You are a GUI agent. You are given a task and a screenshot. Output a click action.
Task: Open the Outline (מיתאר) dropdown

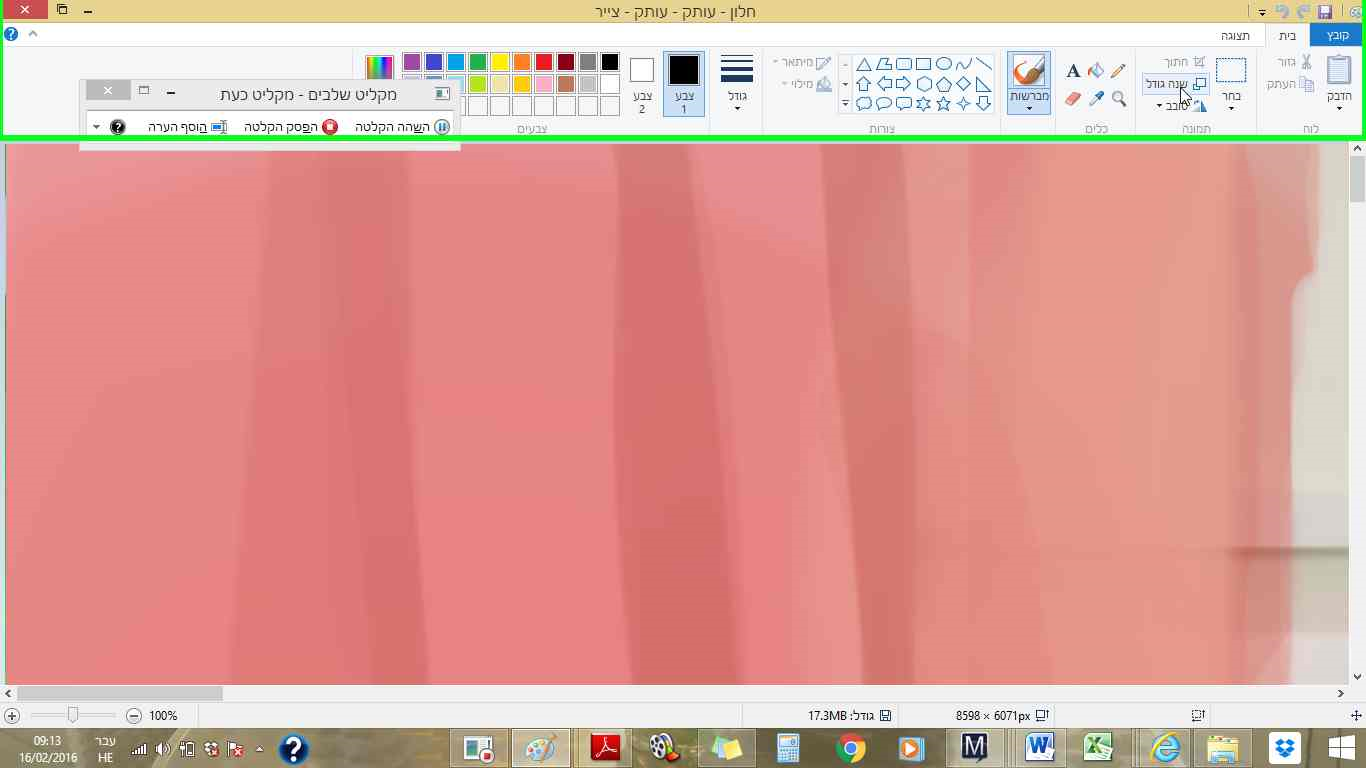coord(802,63)
